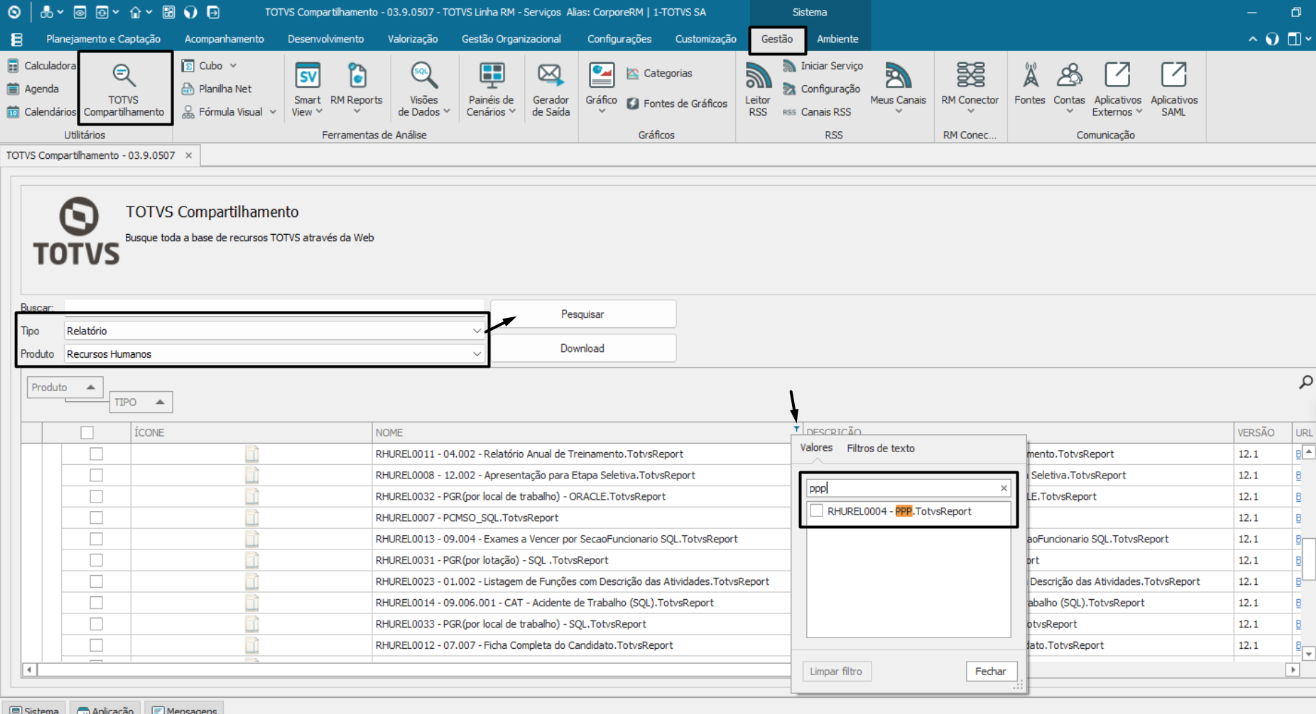Click the TOTVS logo in title bar

click(15, 12)
